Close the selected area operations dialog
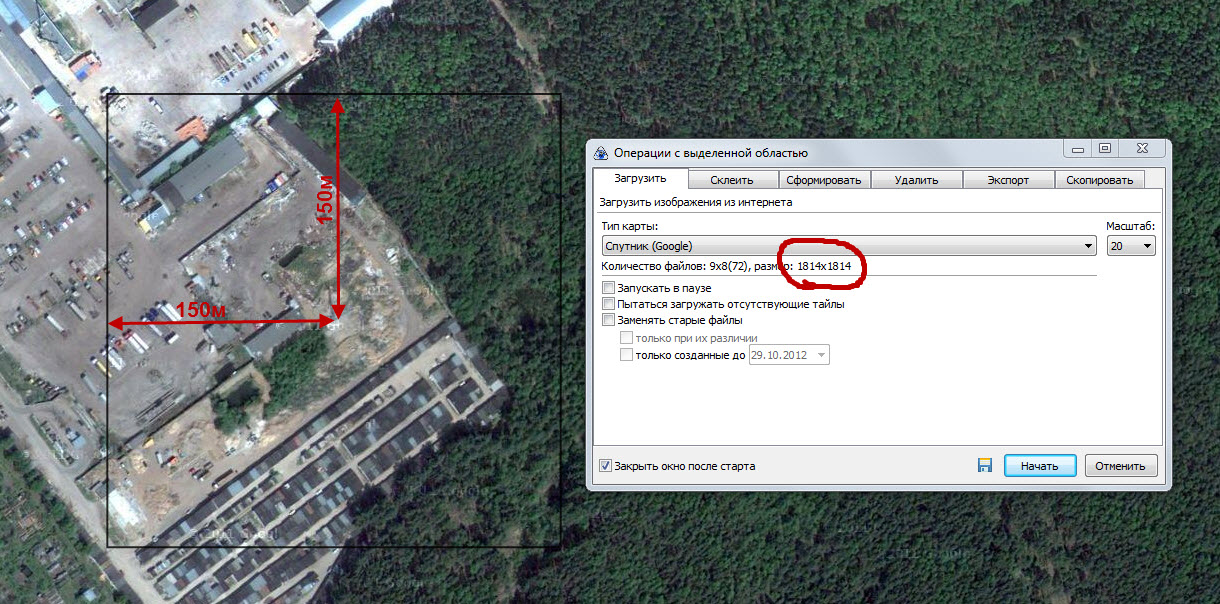1220x604 pixels. pyautogui.click(x=1142, y=149)
